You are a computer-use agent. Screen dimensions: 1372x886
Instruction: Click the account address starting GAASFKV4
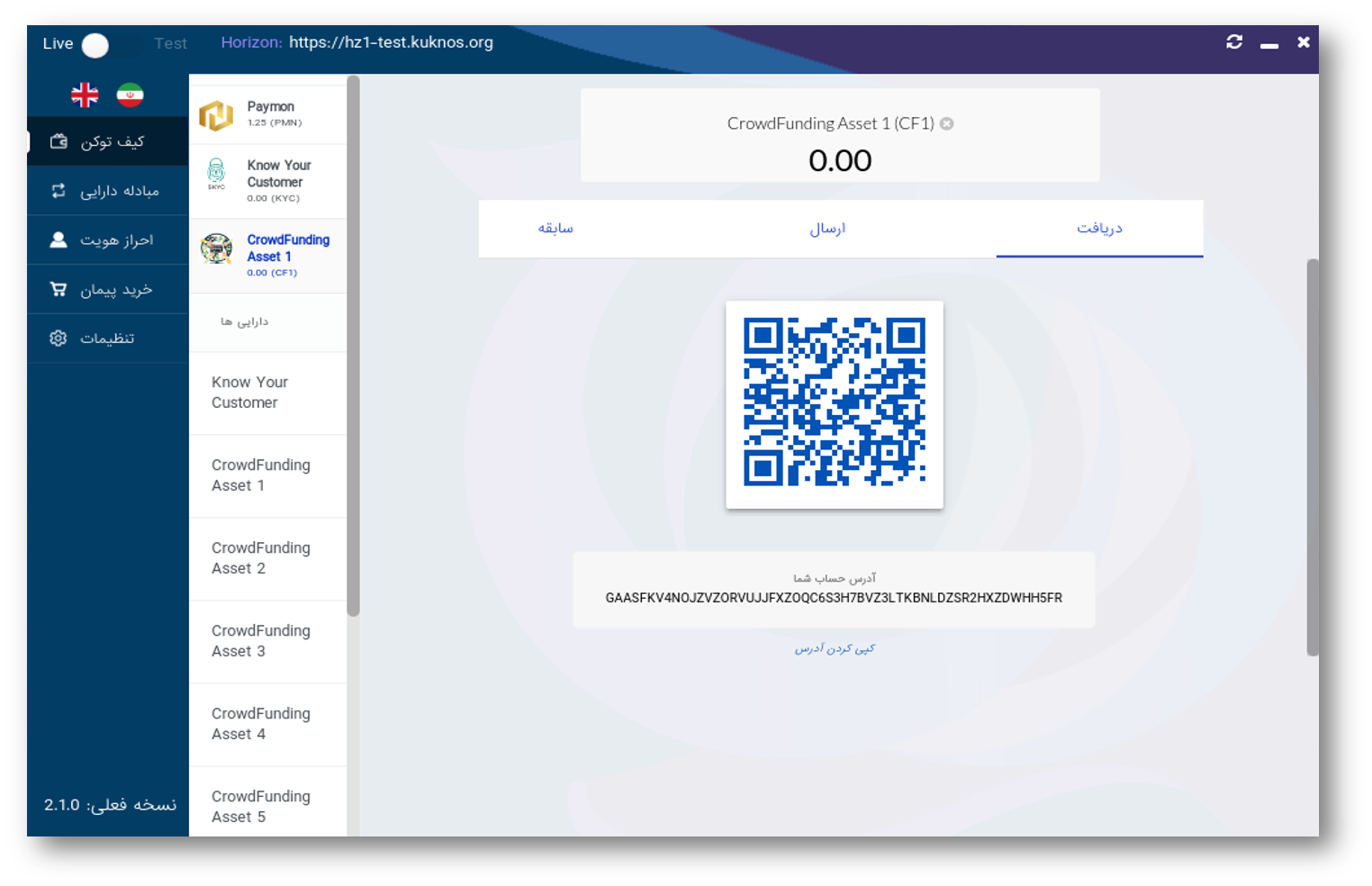(834, 598)
